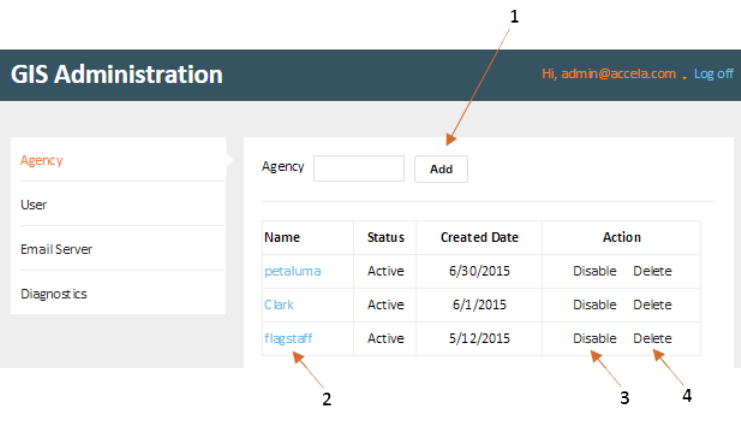This screenshot has height=425, width=741.
Task: Click the GIS Administration header title
Action: point(117,75)
